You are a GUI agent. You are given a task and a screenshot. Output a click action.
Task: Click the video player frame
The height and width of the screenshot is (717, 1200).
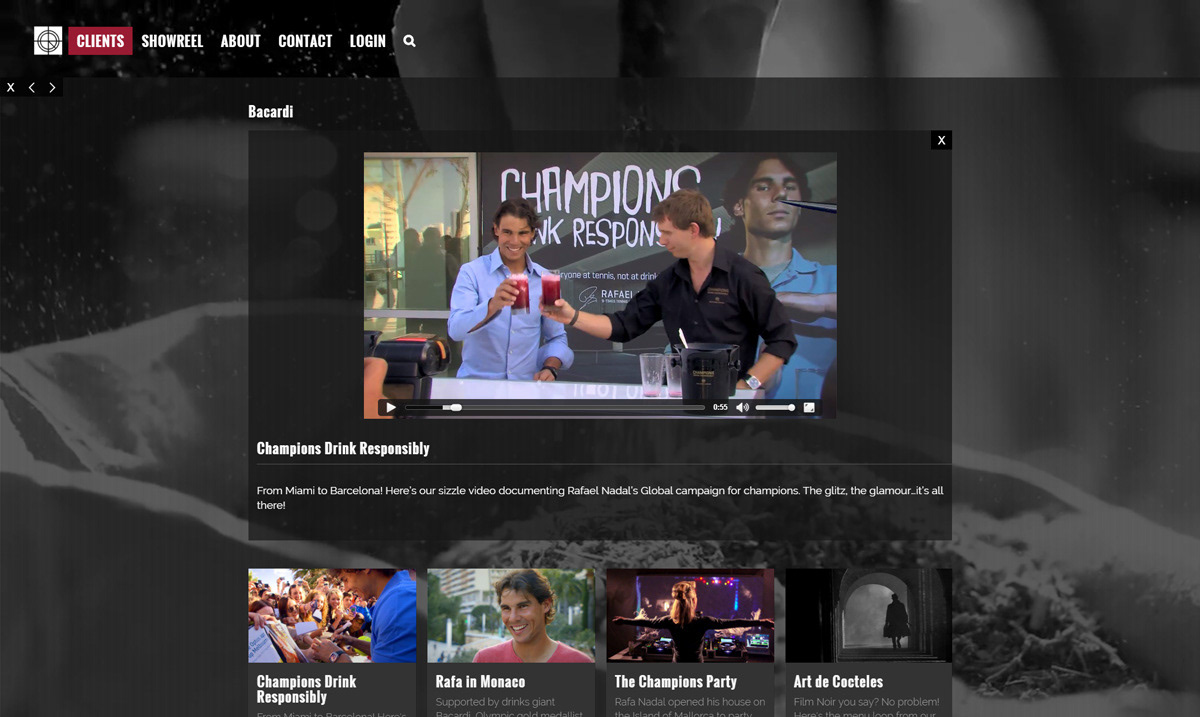600,285
